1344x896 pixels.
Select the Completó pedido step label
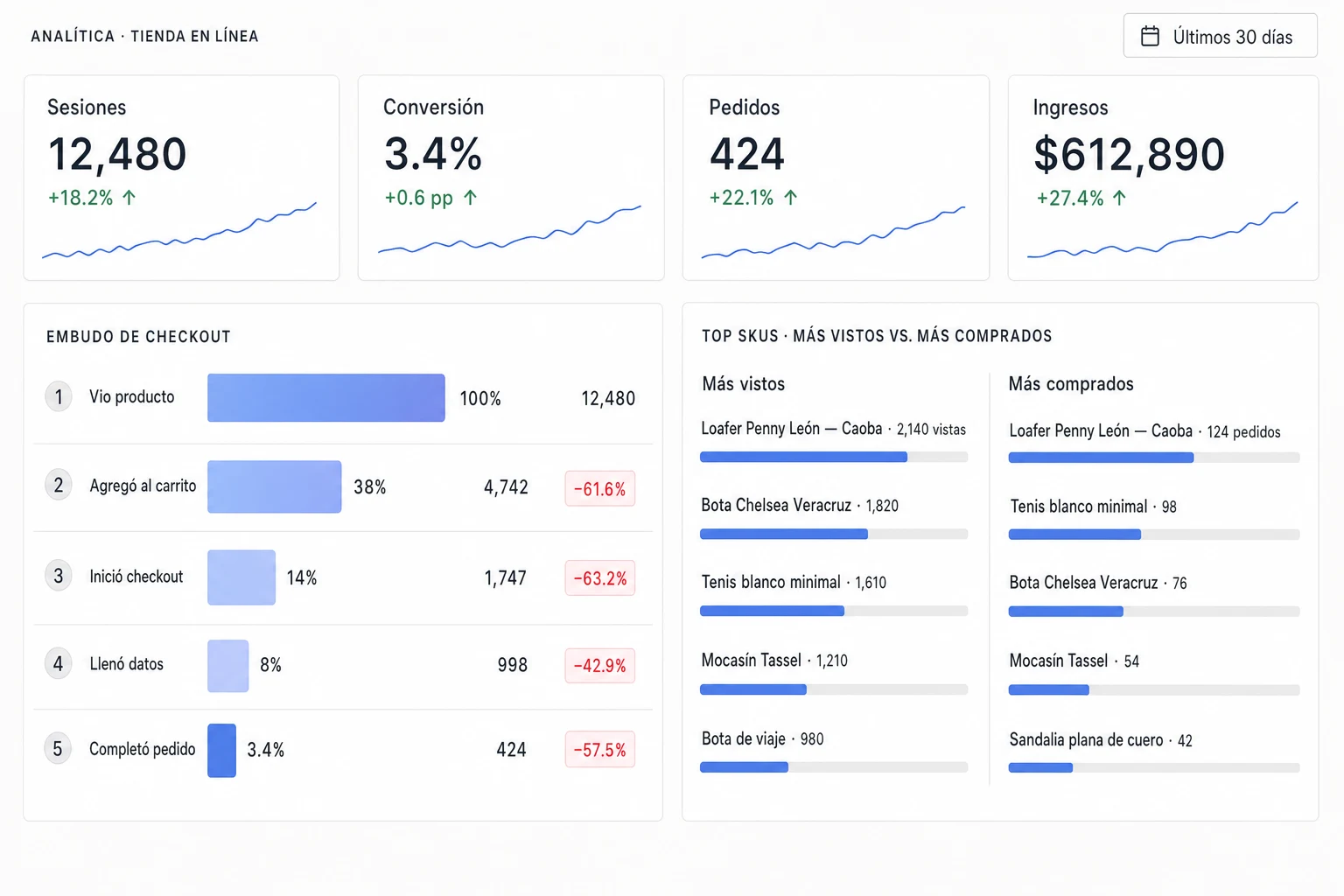coord(143,749)
